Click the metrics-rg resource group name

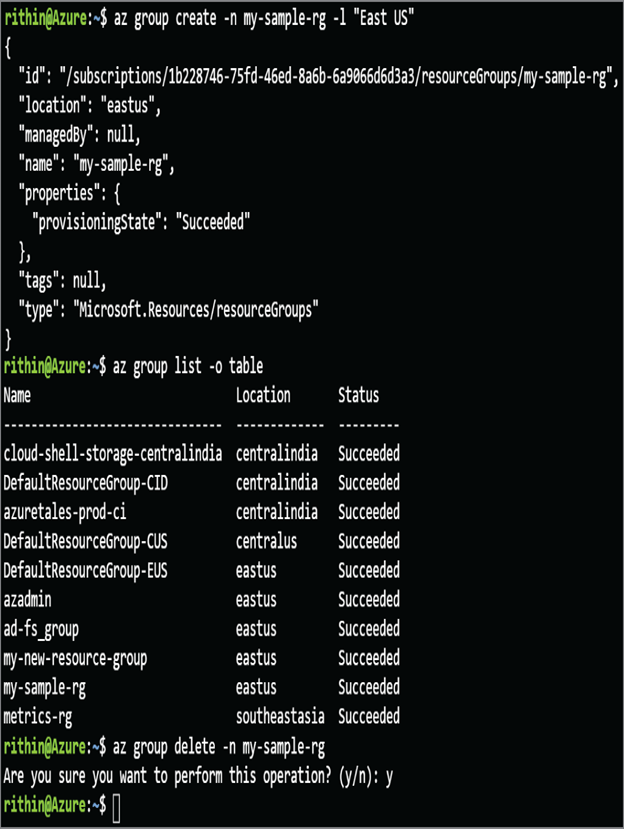click(38, 717)
